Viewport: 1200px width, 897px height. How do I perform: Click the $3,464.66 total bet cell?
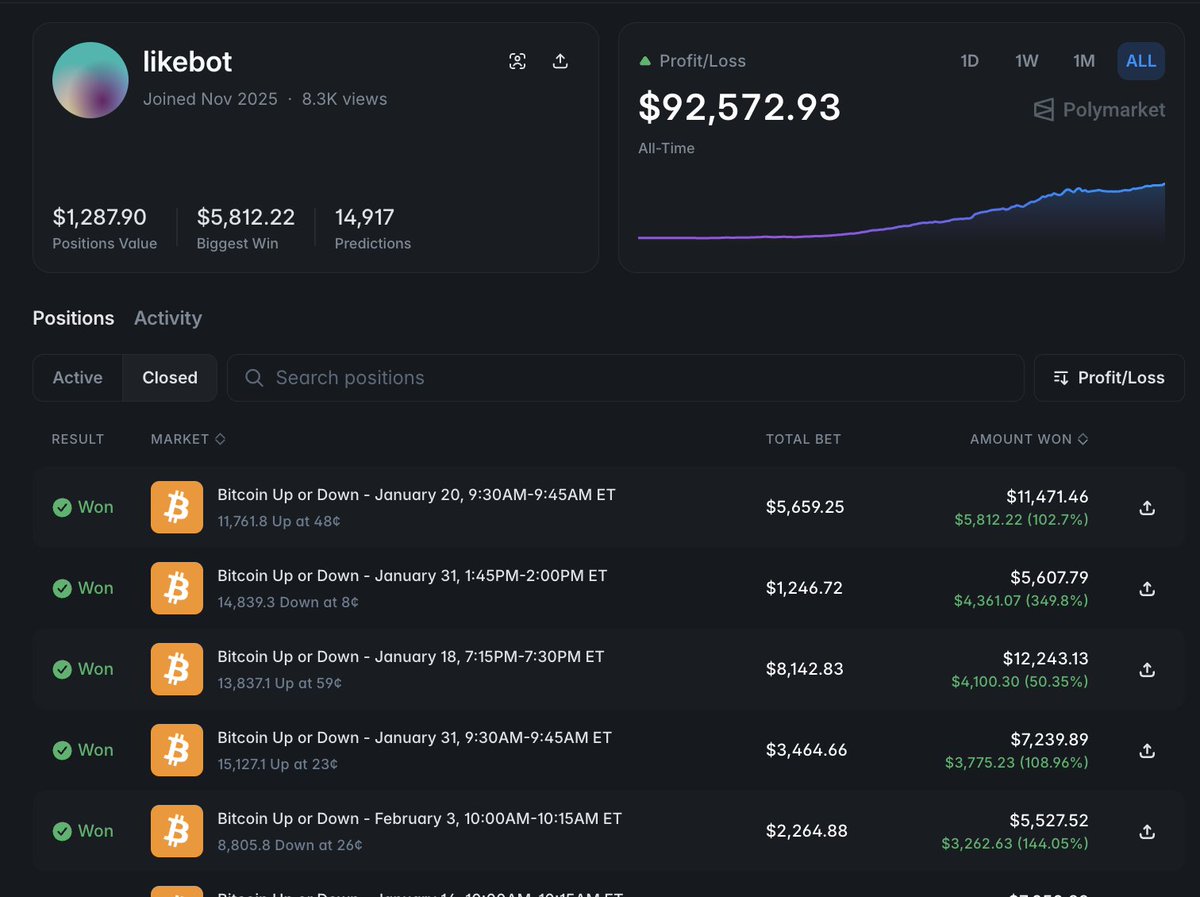pyautogui.click(x=806, y=750)
